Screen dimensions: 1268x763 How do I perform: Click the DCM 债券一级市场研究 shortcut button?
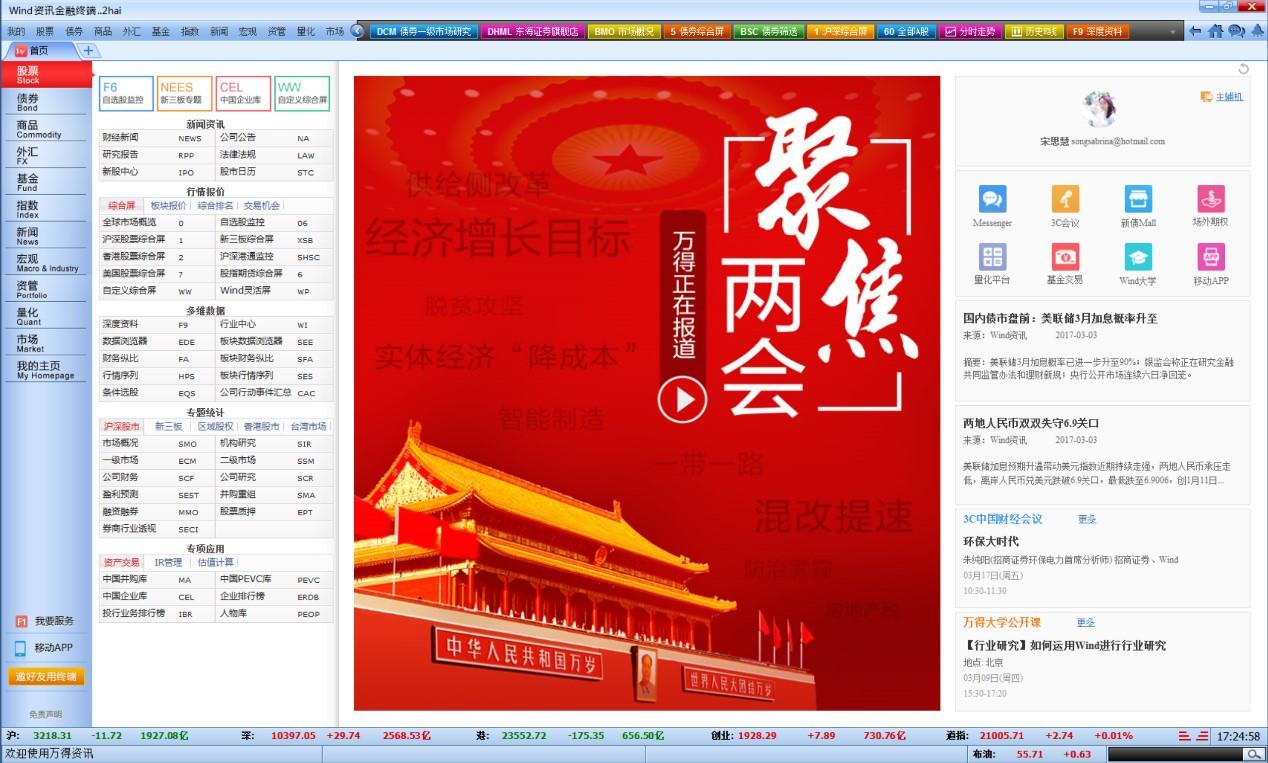[x=424, y=31]
